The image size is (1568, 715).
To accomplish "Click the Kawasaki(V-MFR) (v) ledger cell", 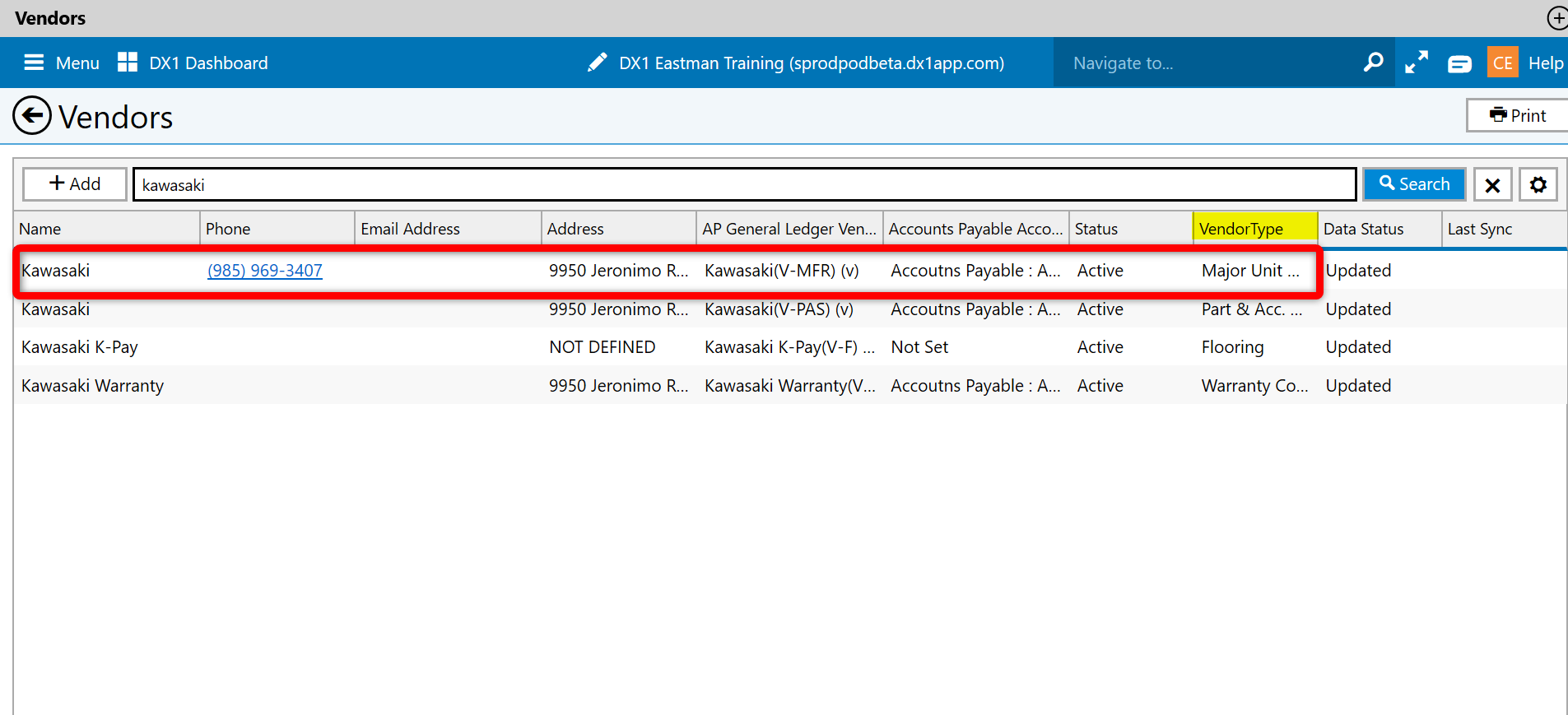I will (782, 271).
